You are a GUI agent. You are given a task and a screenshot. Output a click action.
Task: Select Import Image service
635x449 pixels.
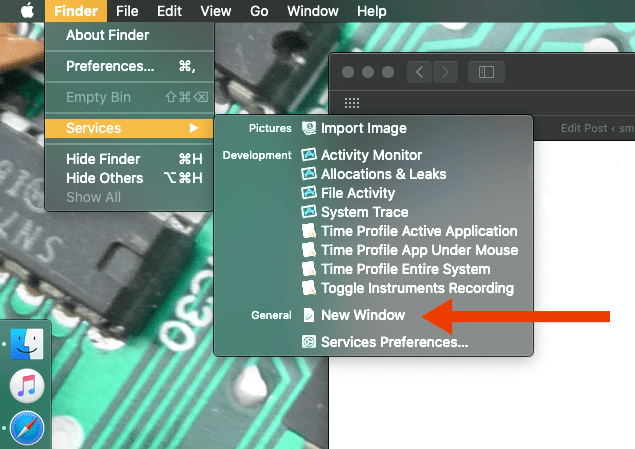(363, 128)
